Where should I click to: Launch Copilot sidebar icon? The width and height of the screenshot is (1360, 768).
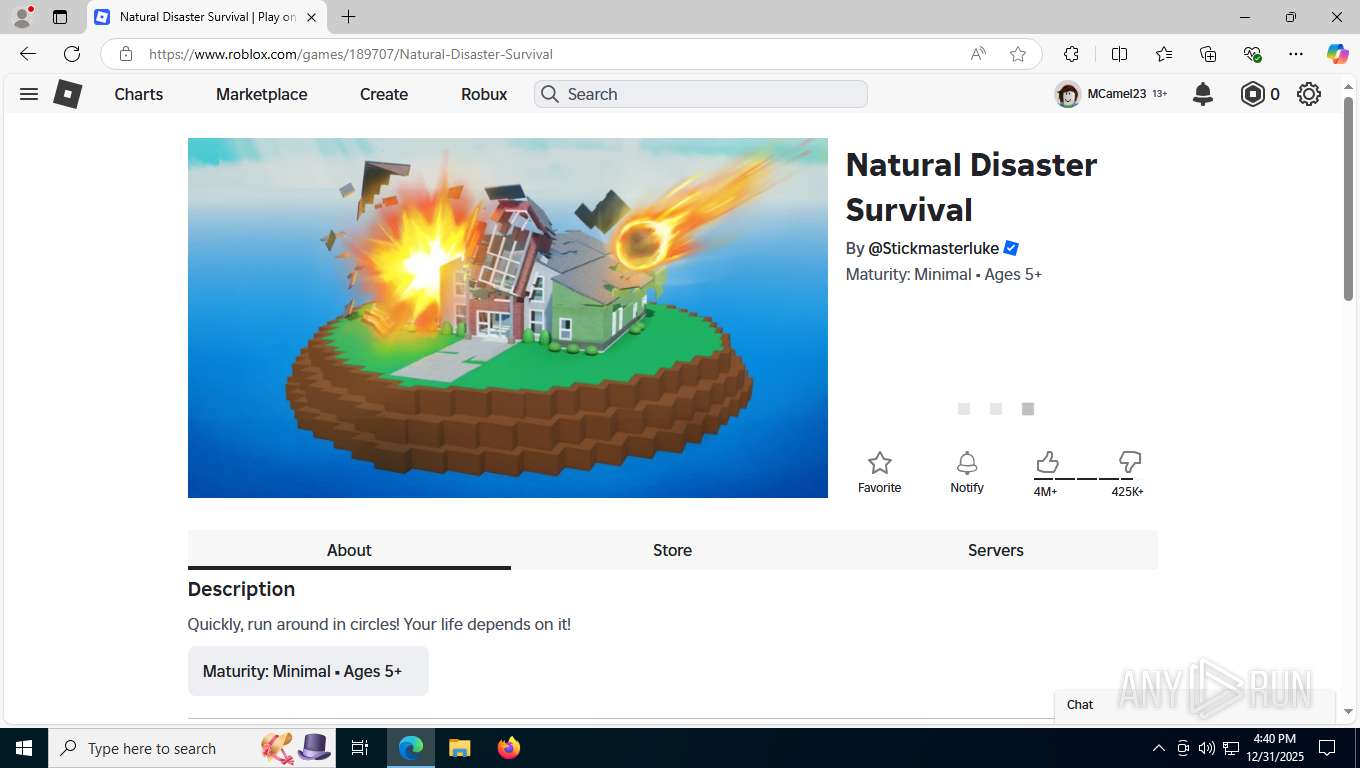click(1337, 54)
